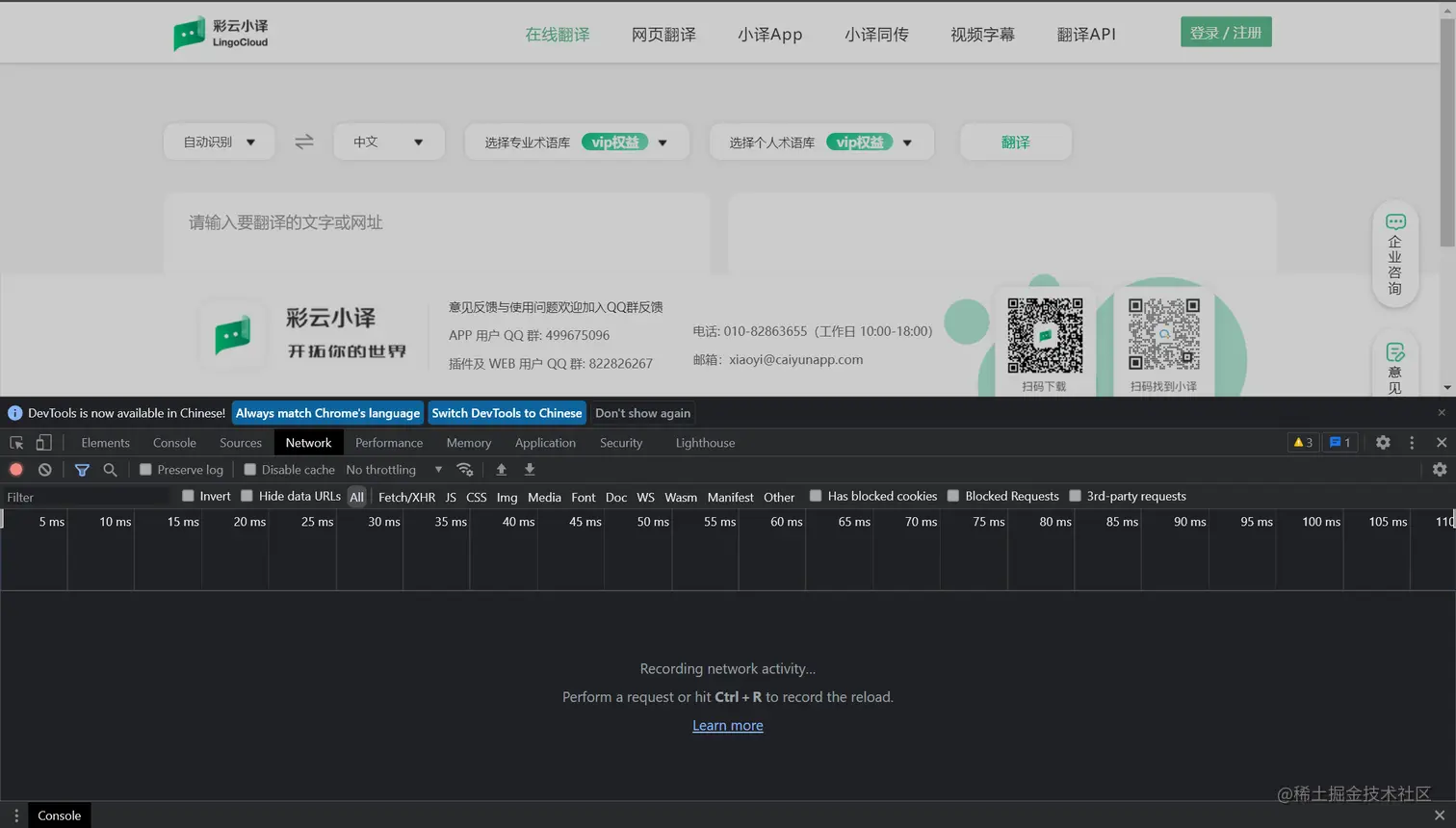Image resolution: width=1456 pixels, height=828 pixels.
Task: Clear the network log
Action: [x=44, y=470]
